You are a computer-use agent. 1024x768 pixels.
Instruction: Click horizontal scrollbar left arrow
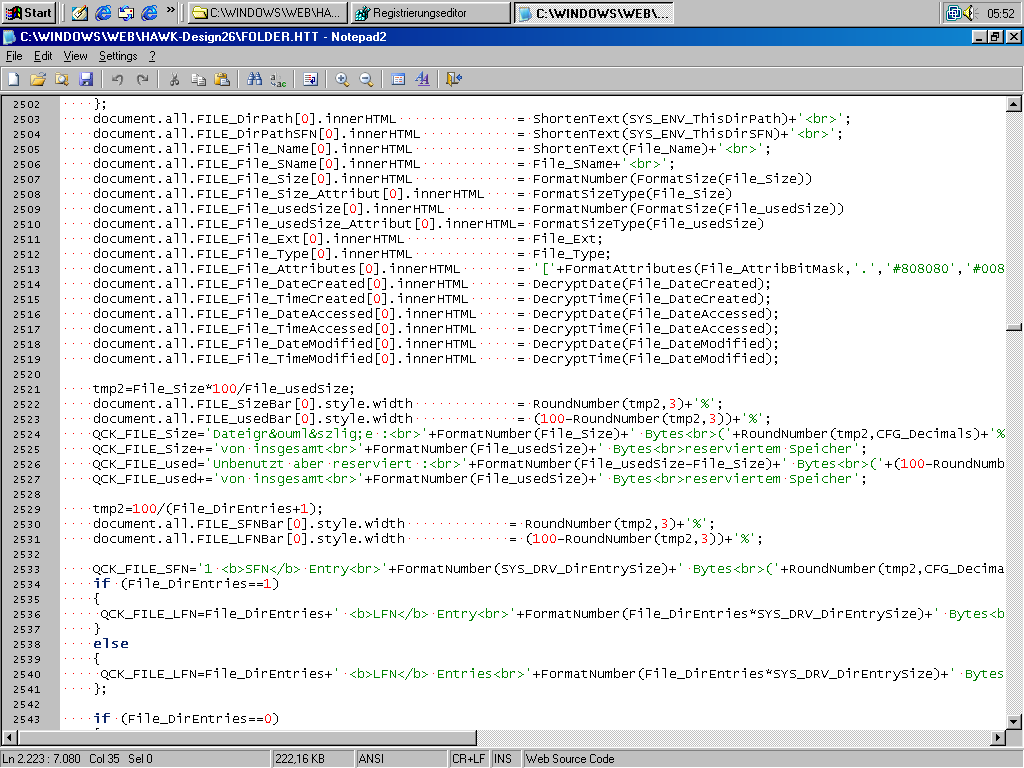[x=9, y=737]
